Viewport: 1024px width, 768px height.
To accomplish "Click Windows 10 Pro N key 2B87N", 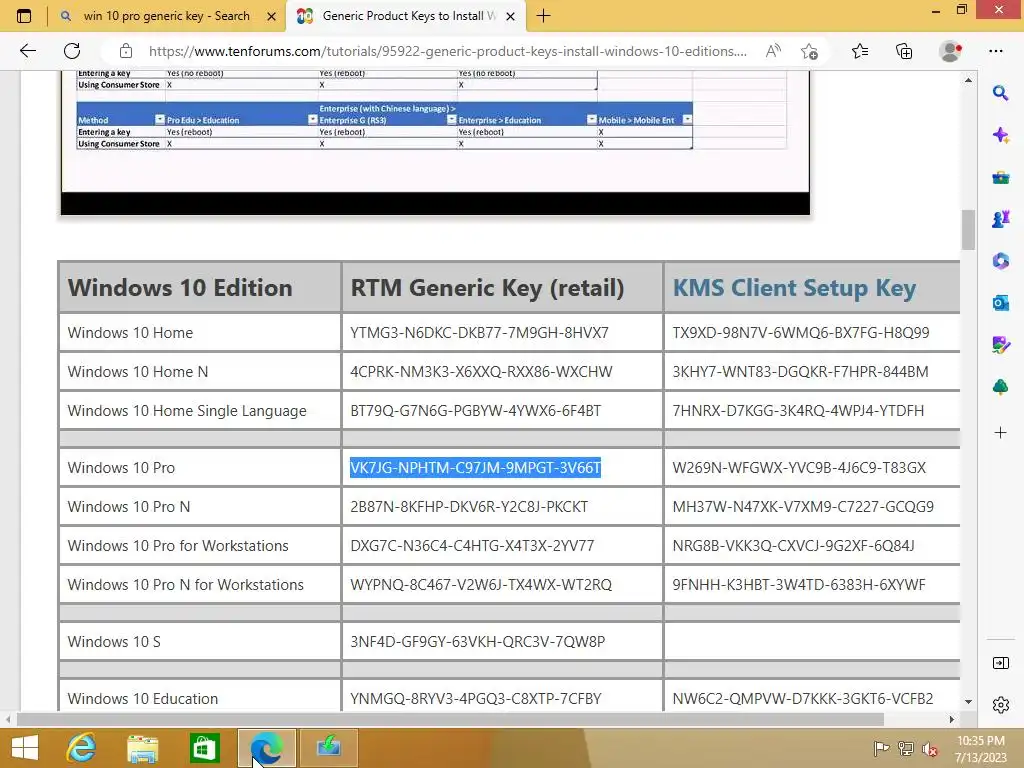I will pyautogui.click(x=469, y=507).
